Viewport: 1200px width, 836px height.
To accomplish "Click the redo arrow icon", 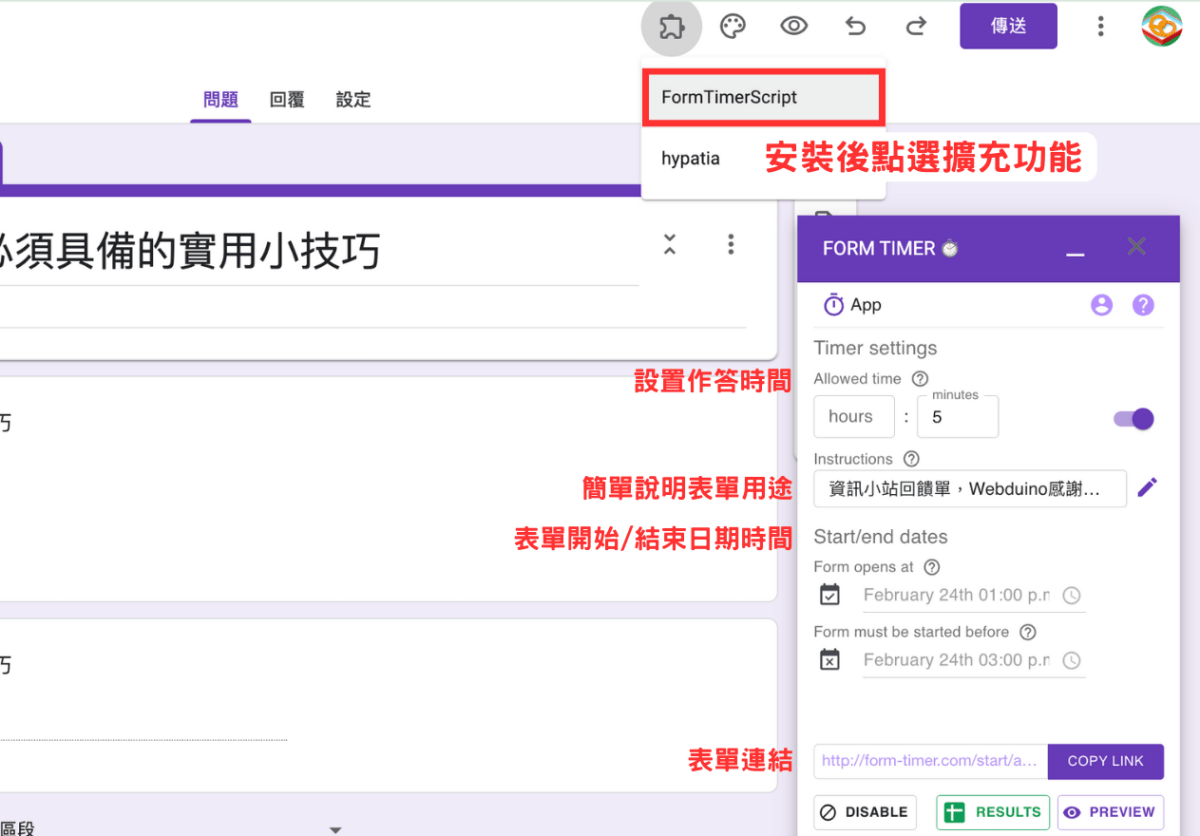I will [916, 26].
